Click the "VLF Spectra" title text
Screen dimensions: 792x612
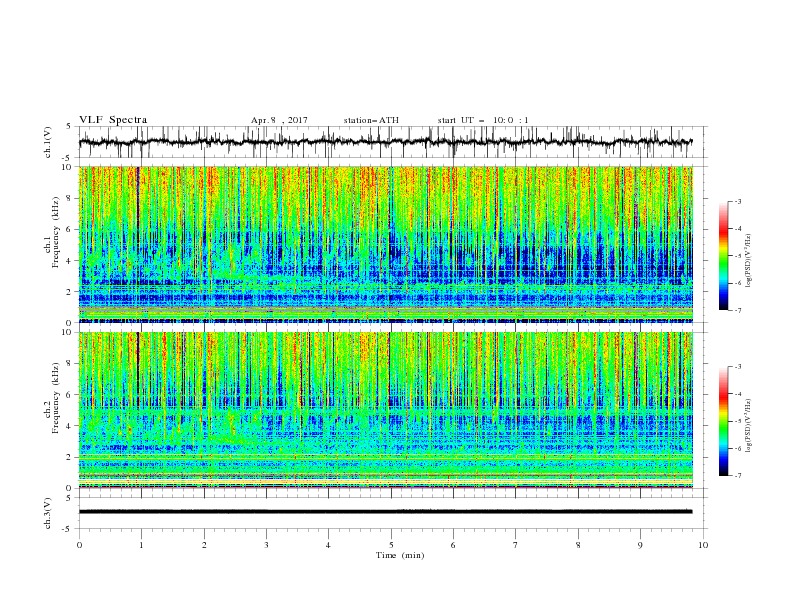[x=113, y=120]
